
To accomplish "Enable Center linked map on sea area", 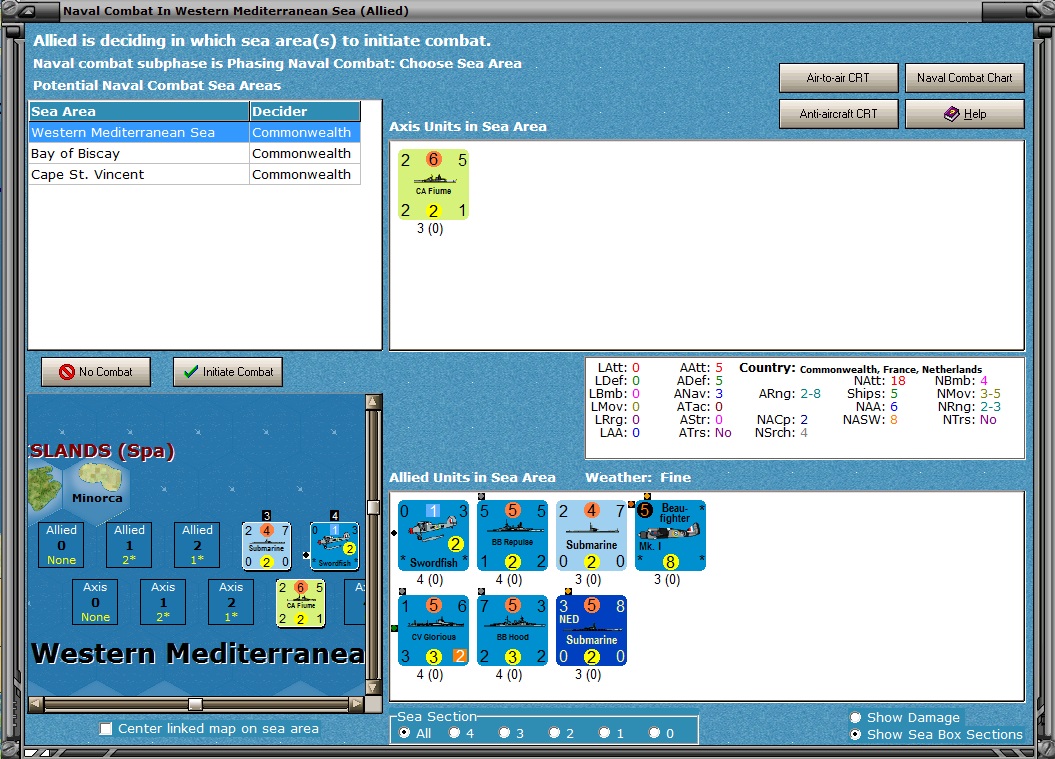I will click(106, 729).
